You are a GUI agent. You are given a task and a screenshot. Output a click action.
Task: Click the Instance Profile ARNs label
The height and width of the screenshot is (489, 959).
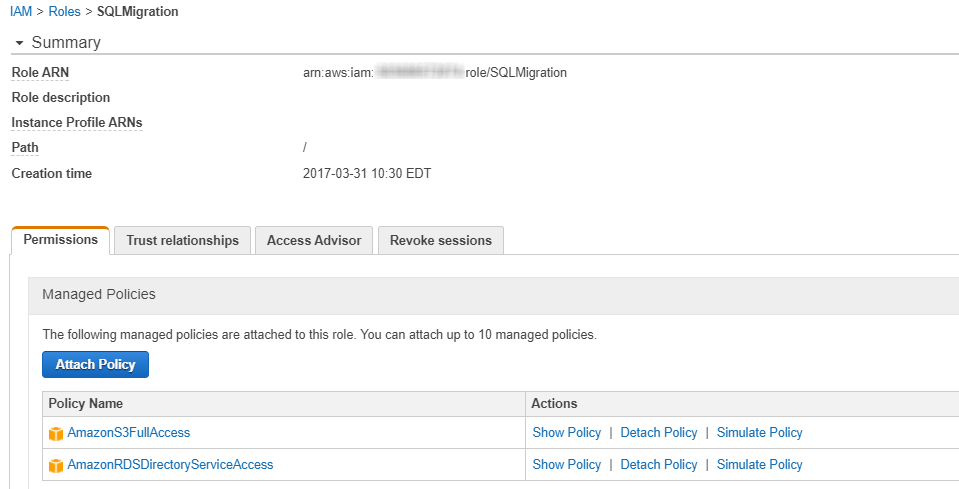point(76,122)
